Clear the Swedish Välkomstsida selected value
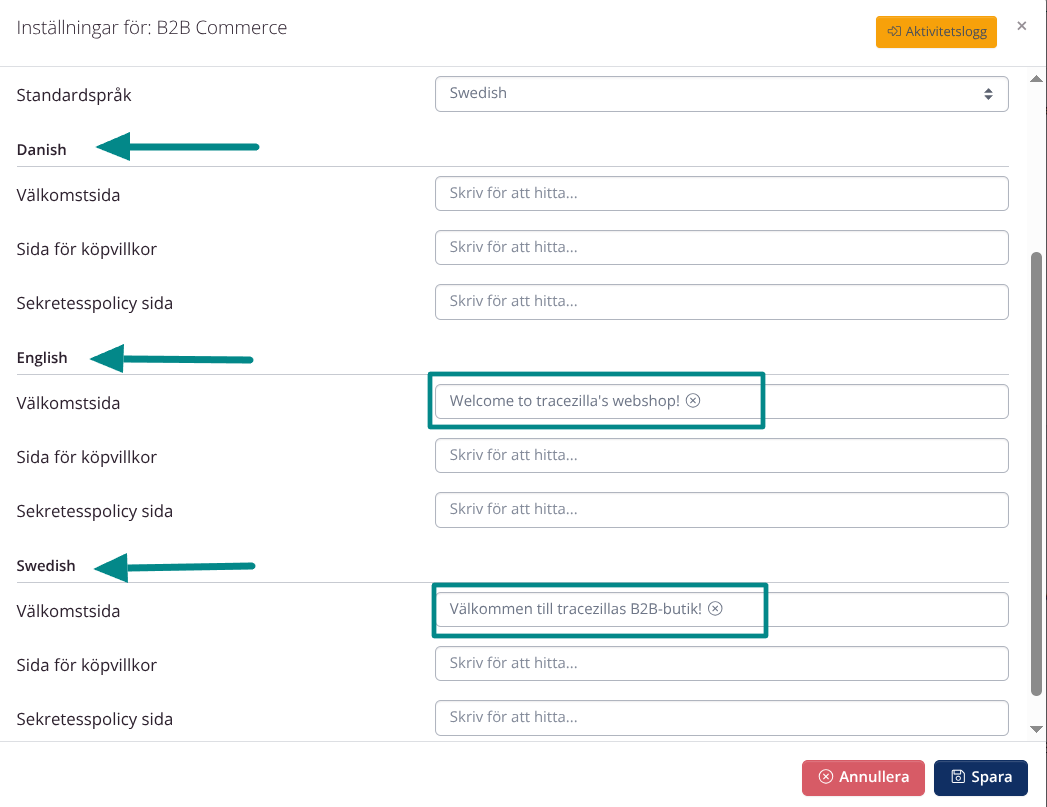Image resolution: width=1047 pixels, height=807 pixels. tap(715, 609)
